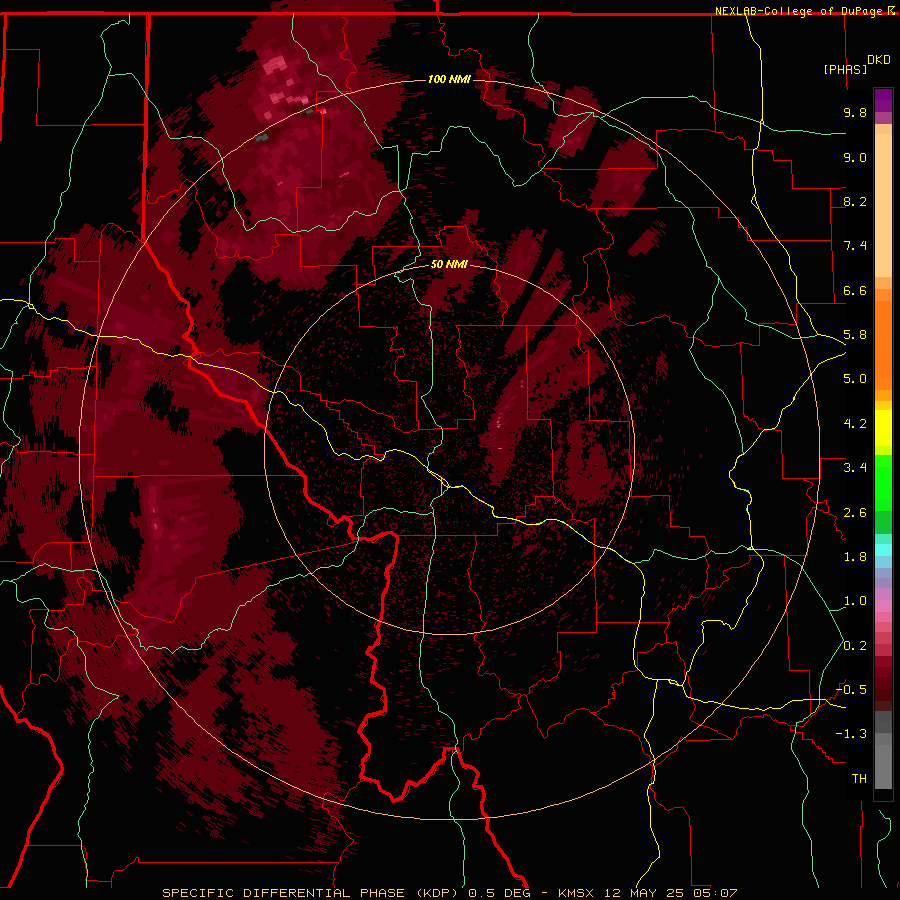This screenshot has width=900, height=900.
Task: Click the yellow segment of the color bar
Action: 883,428
